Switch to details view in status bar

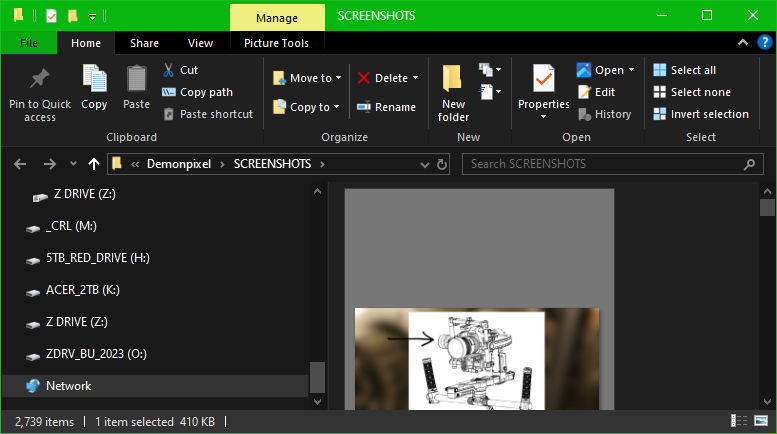pos(738,422)
